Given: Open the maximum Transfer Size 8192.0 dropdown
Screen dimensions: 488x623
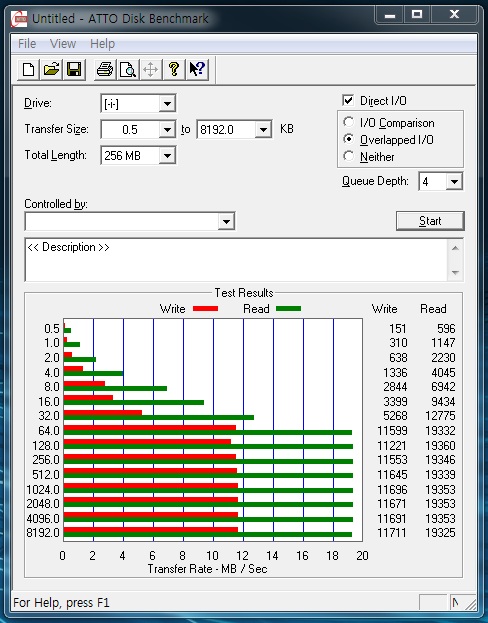Looking at the screenshot, I should click(263, 130).
